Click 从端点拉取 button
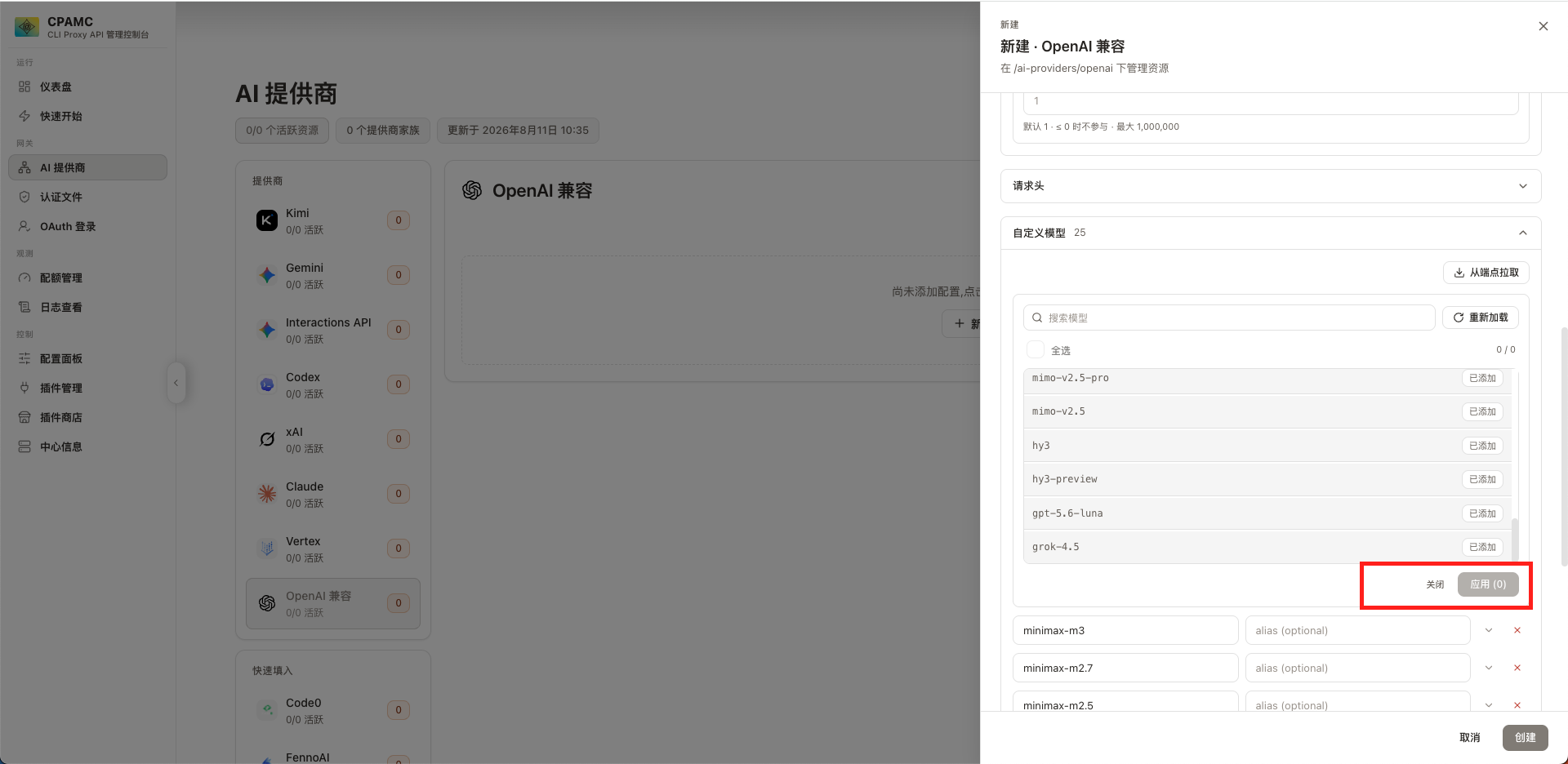Viewport: 1568px width, 764px height. 1486,273
